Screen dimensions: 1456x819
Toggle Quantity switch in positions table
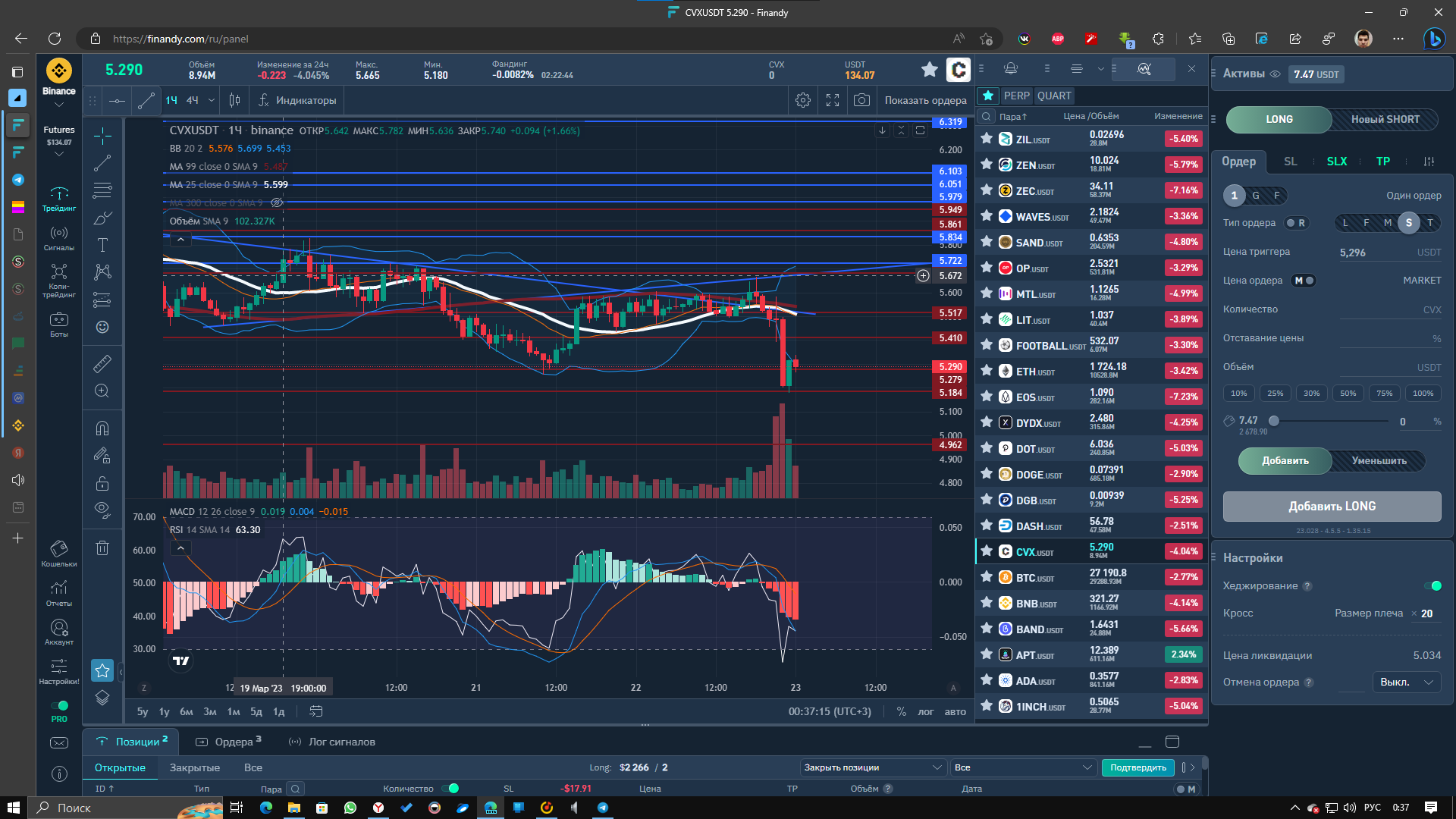coord(450,788)
